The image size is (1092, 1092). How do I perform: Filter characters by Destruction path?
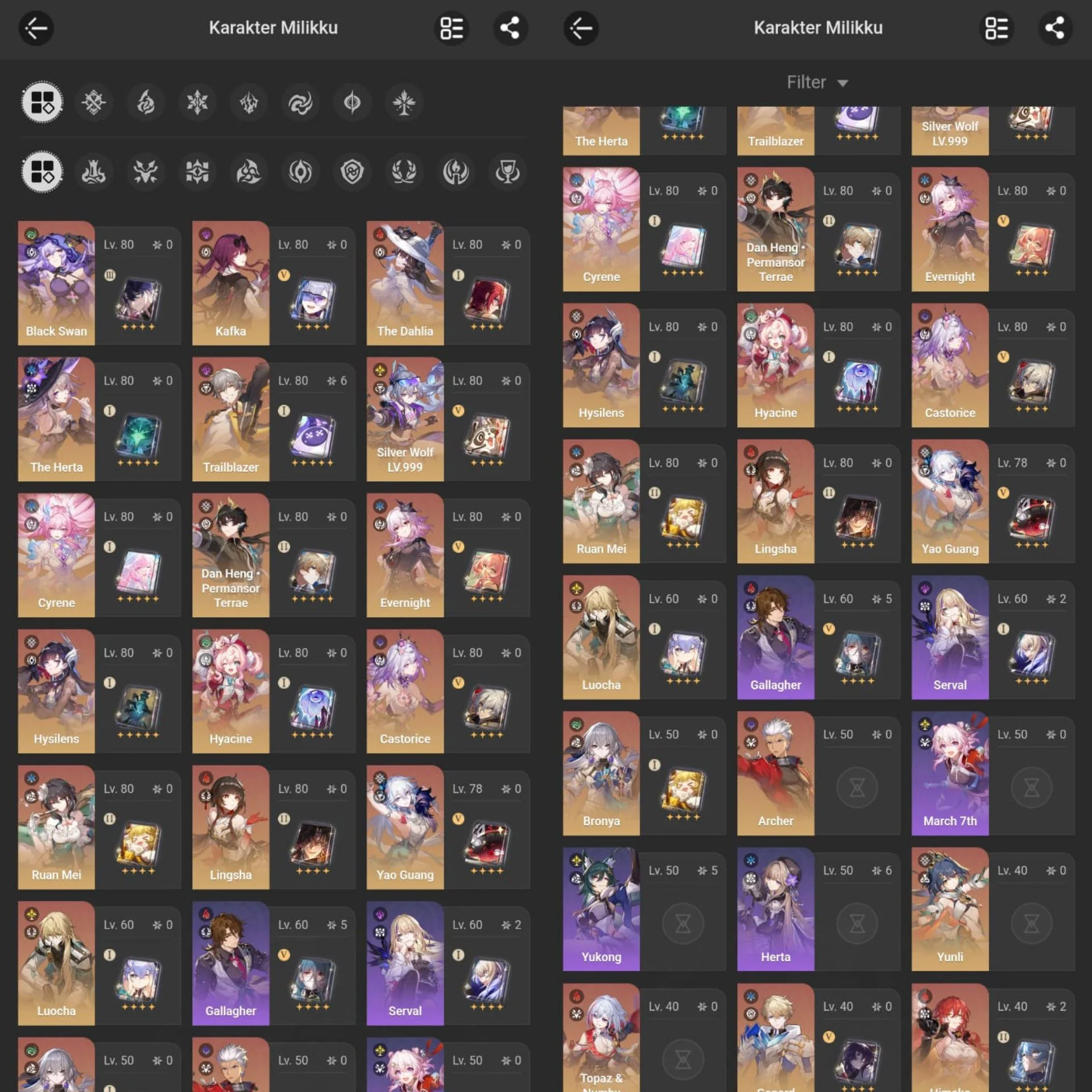pos(94,171)
